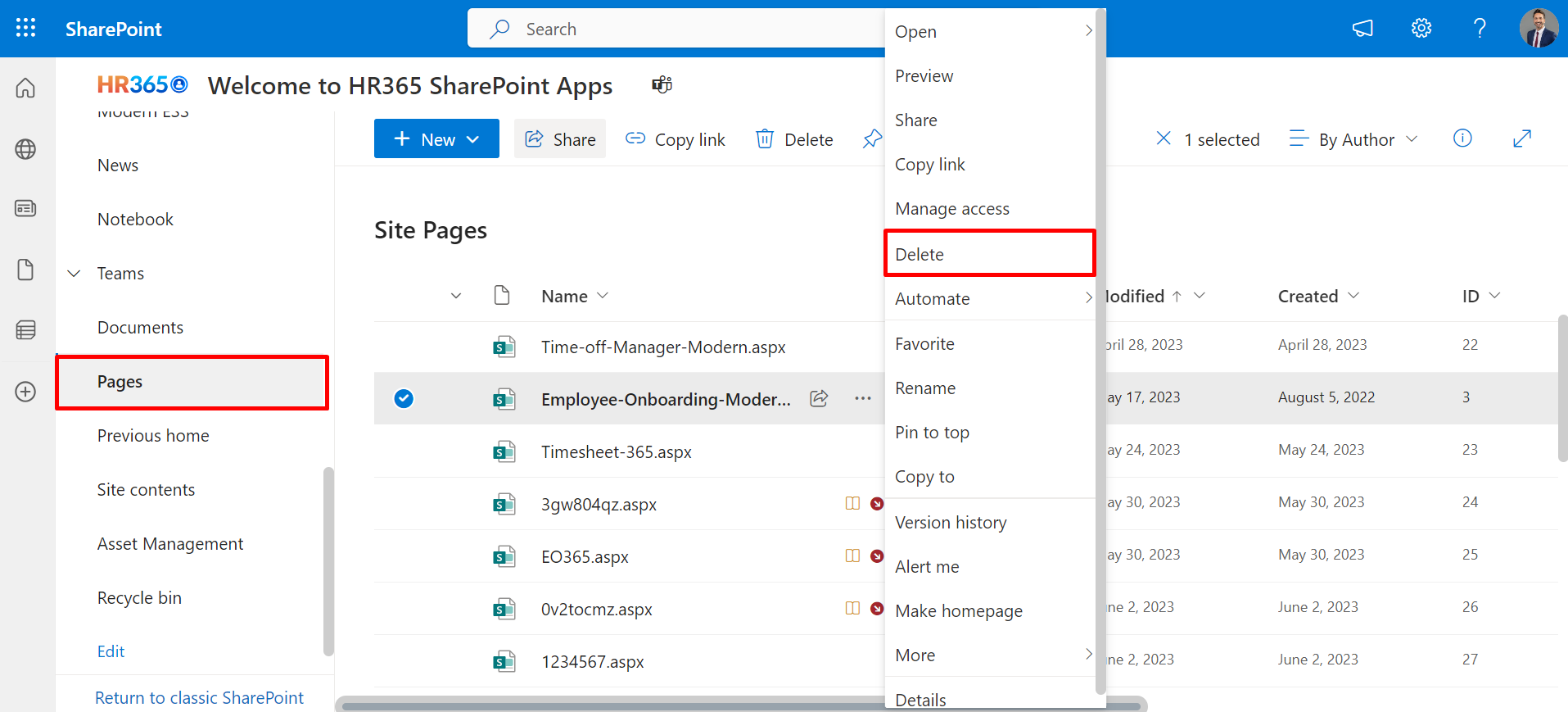Viewport: 1568px width, 712px height.
Task: Click share icon on Employee-Onboarding row
Action: (819, 398)
